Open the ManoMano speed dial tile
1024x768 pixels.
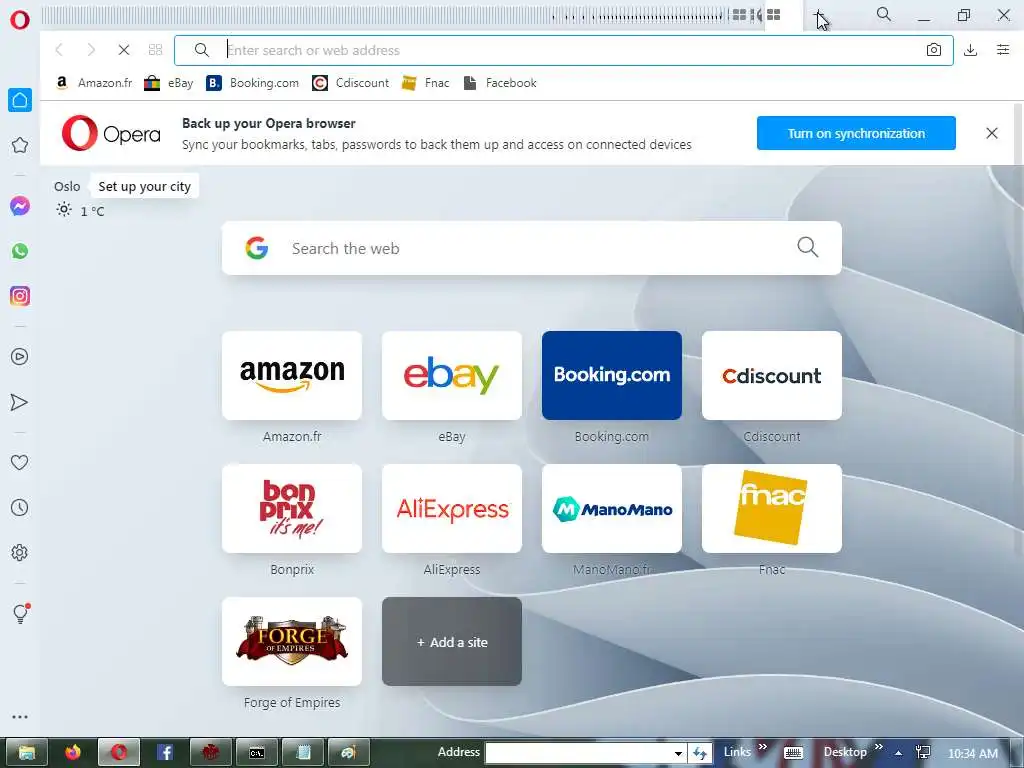pos(612,509)
